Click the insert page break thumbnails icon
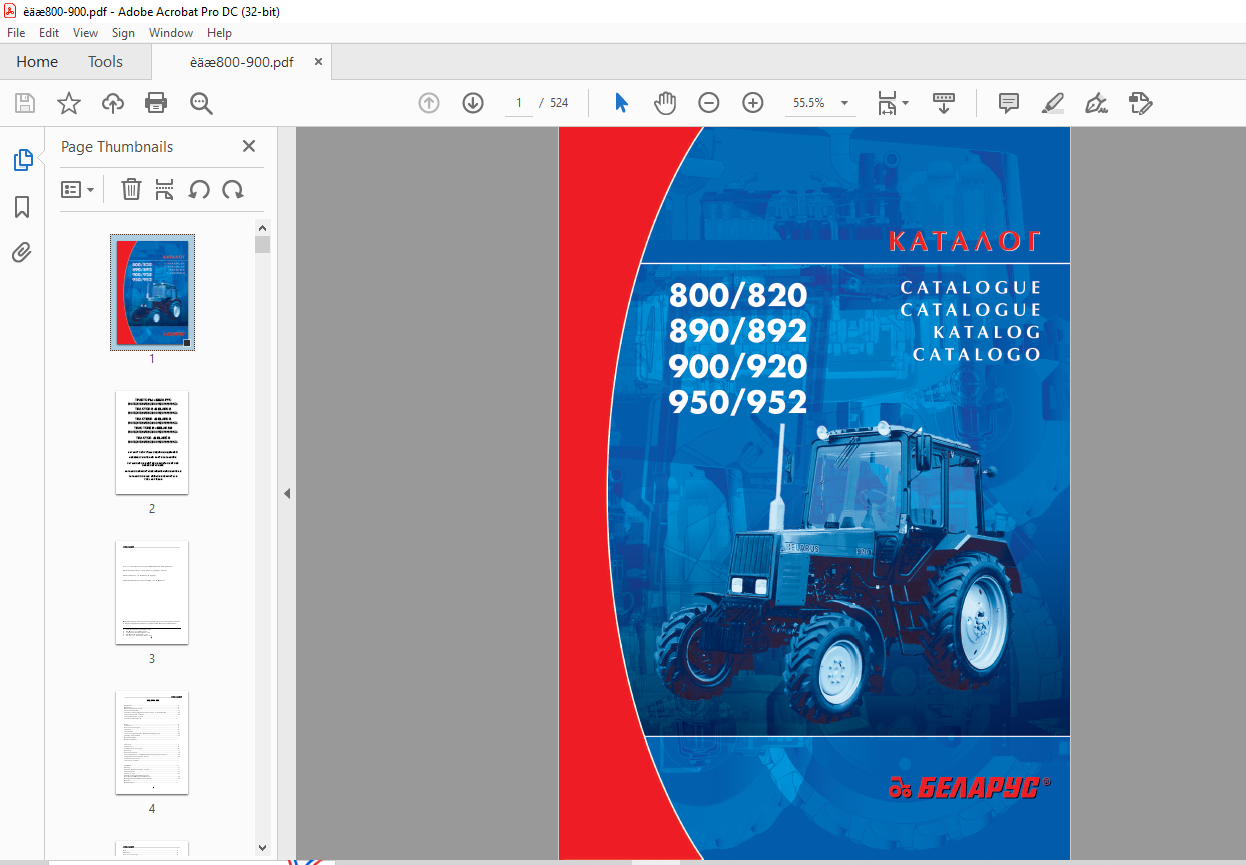The height and width of the screenshot is (865, 1246). (165, 189)
